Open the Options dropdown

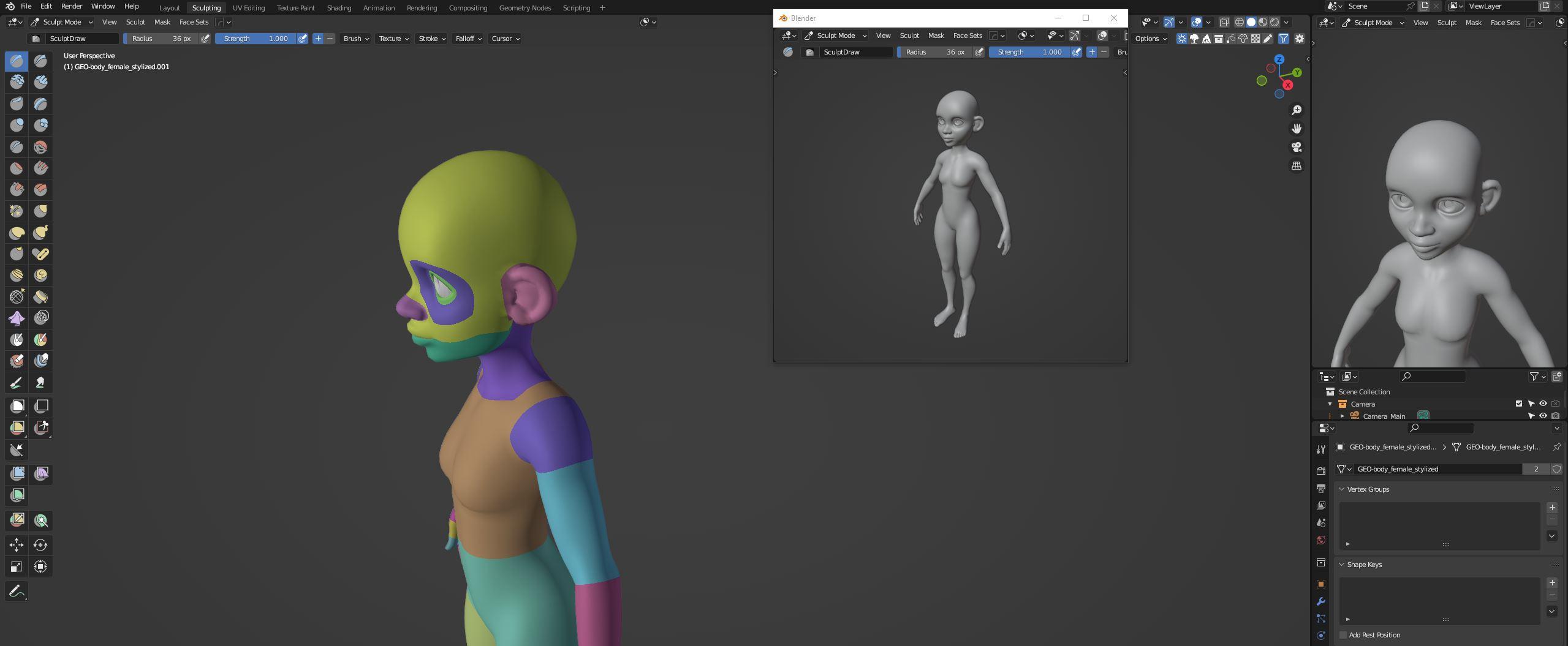(1150, 39)
